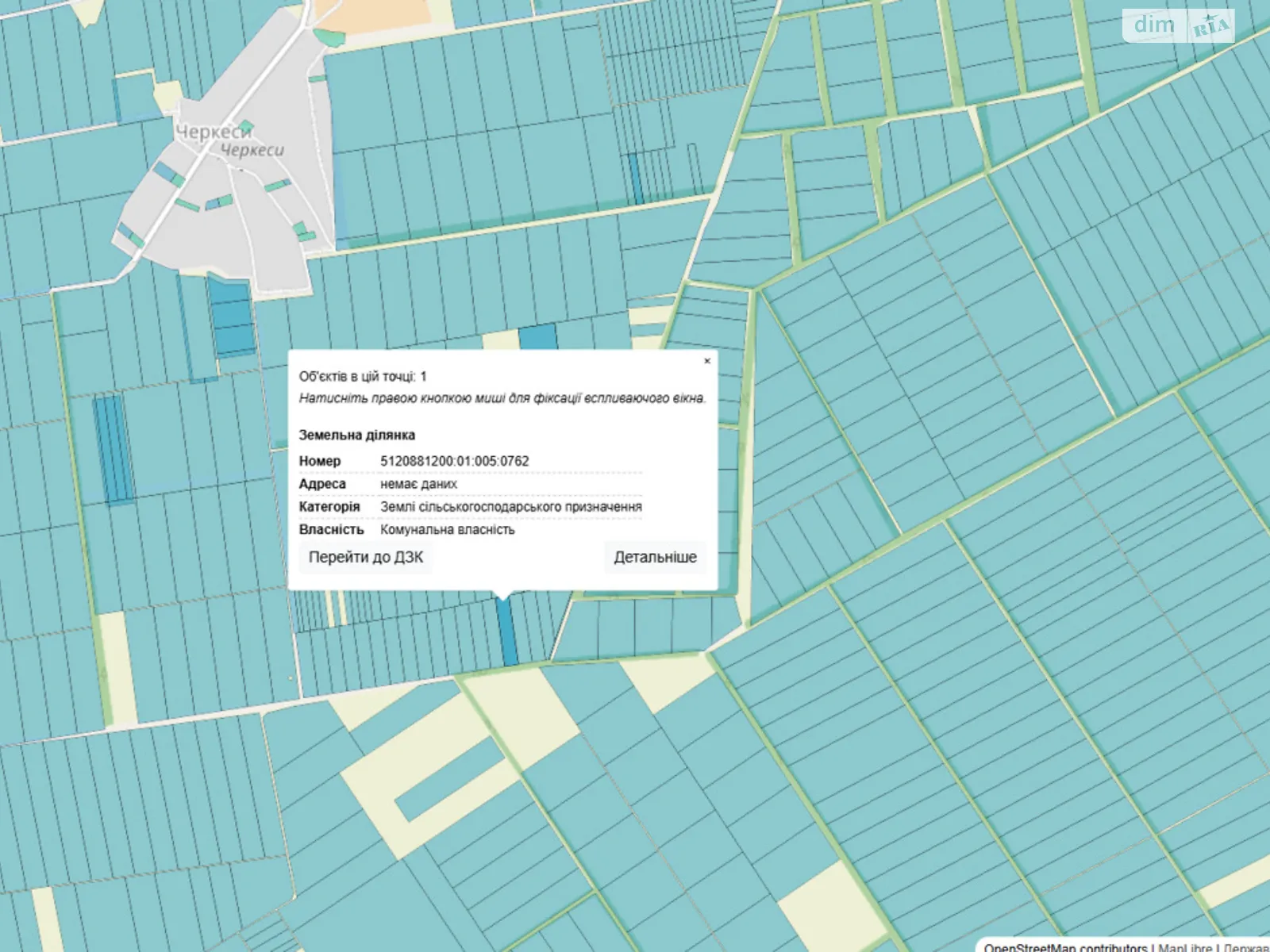Close the land parcel info popup
This screenshot has height=952, width=1270.
click(x=706, y=361)
